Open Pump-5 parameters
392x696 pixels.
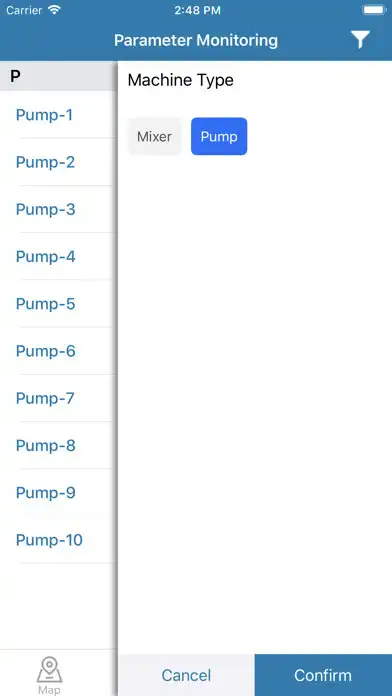[x=59, y=304]
